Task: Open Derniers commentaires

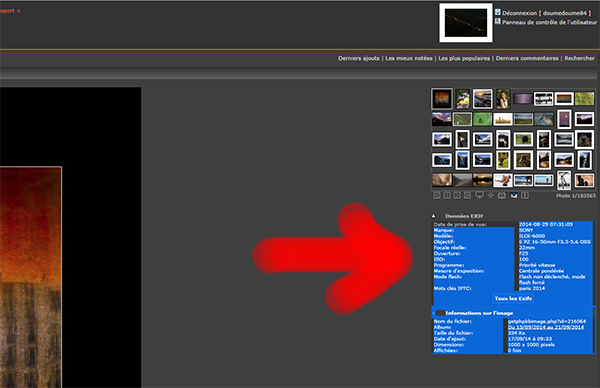Action: pyautogui.click(x=527, y=58)
